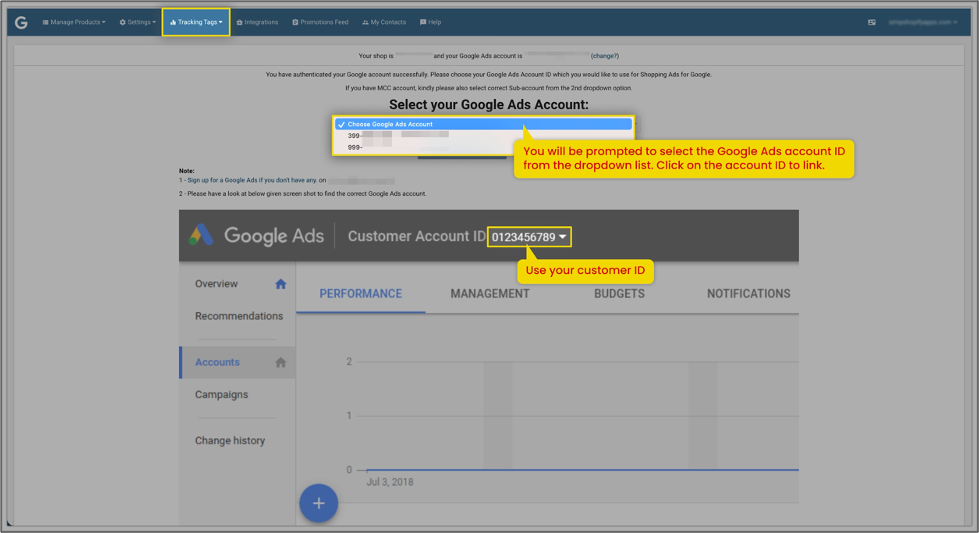Image resolution: width=979 pixels, height=533 pixels.
Task: Open the Help menu item
Action: point(431,22)
